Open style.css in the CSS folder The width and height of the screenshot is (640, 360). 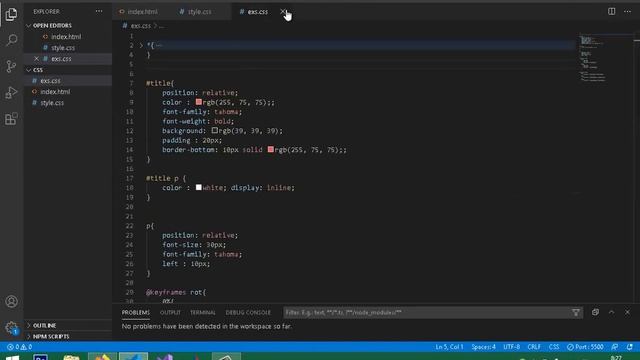coord(52,103)
